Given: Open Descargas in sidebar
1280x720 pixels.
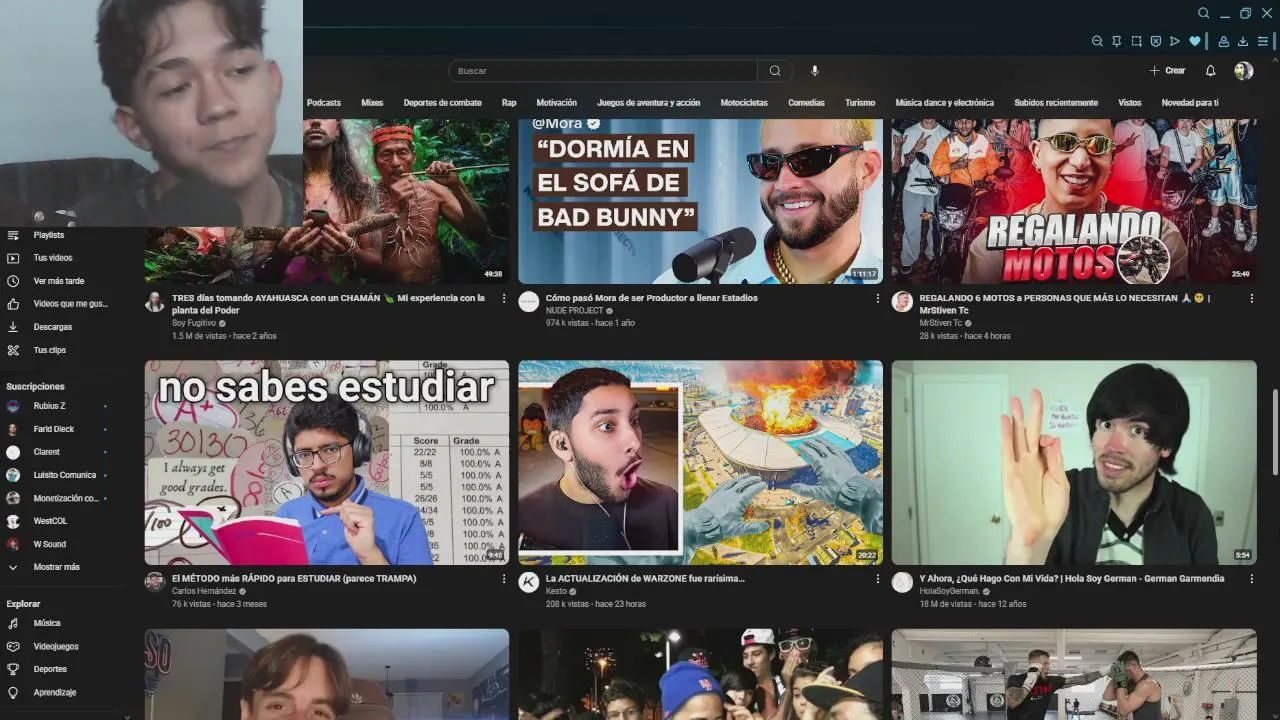Looking at the screenshot, I should (x=54, y=327).
